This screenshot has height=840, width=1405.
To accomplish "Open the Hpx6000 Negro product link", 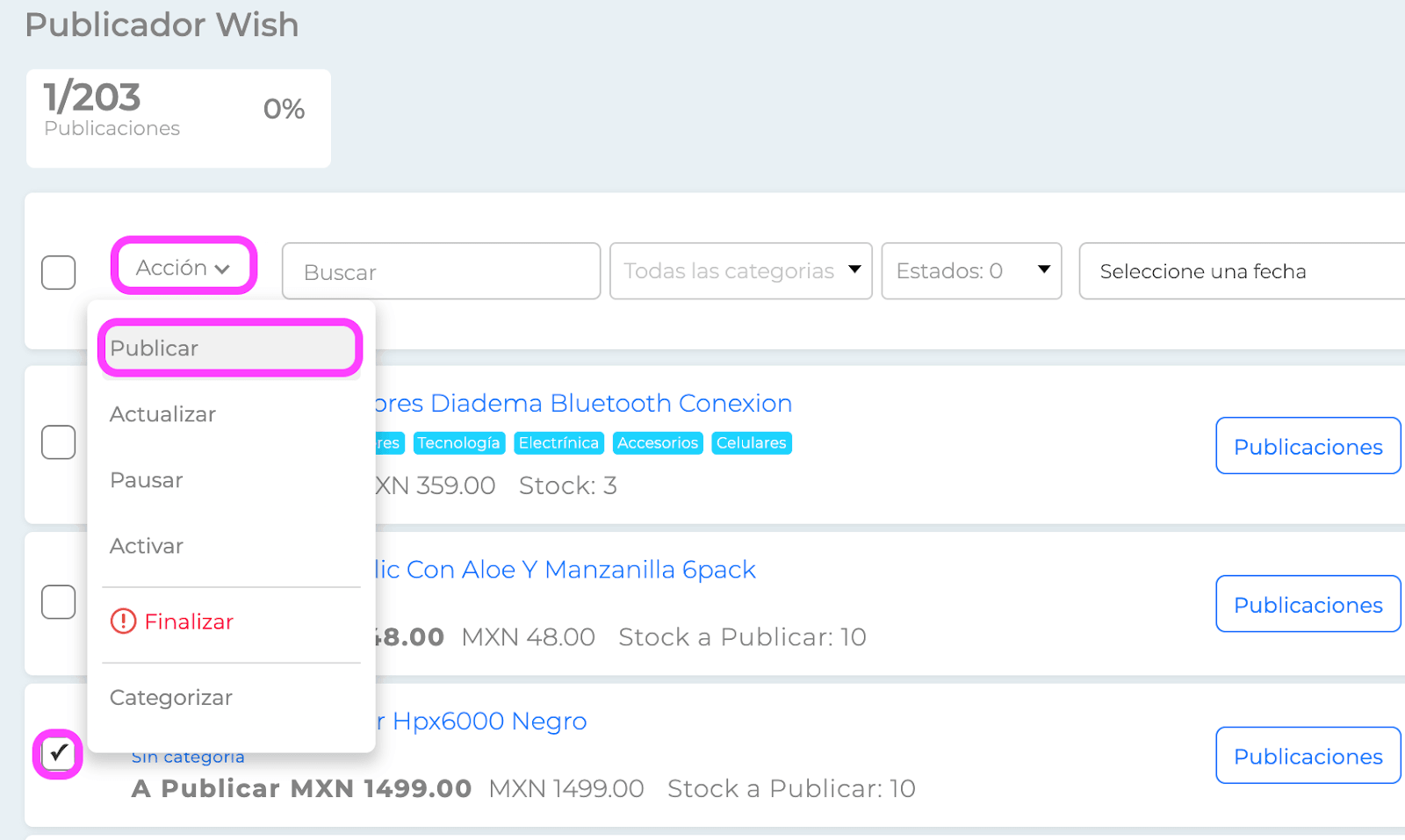I will click(x=481, y=722).
